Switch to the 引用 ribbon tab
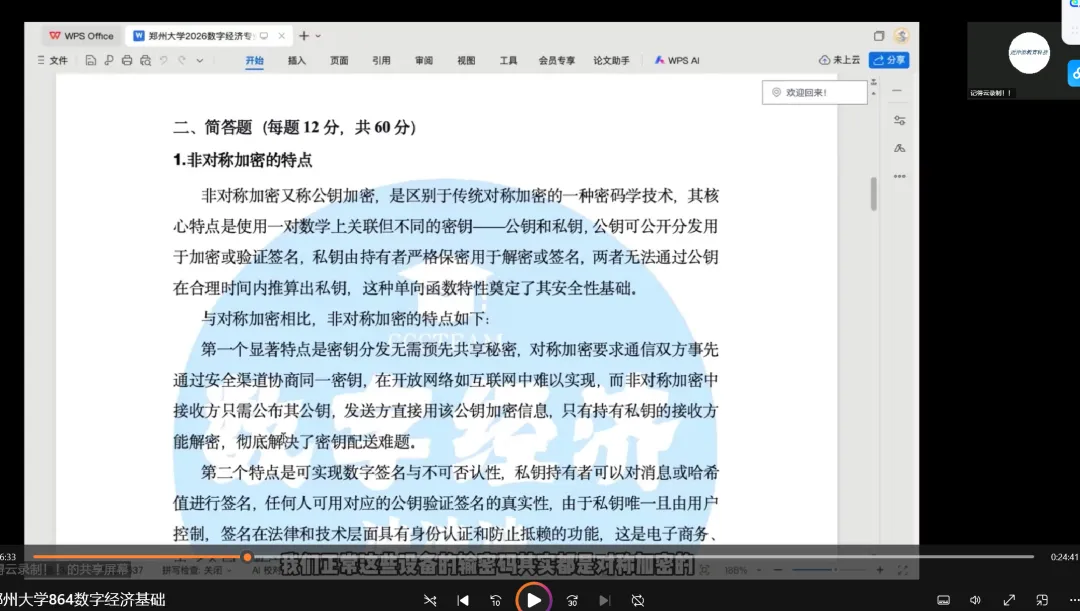 coord(382,61)
